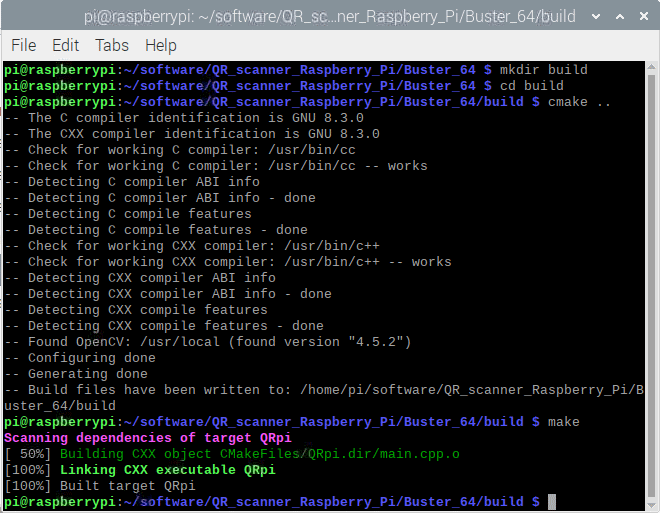Click the scrollbar up arrow
This screenshot has width=660, height=513.
pos(652,66)
